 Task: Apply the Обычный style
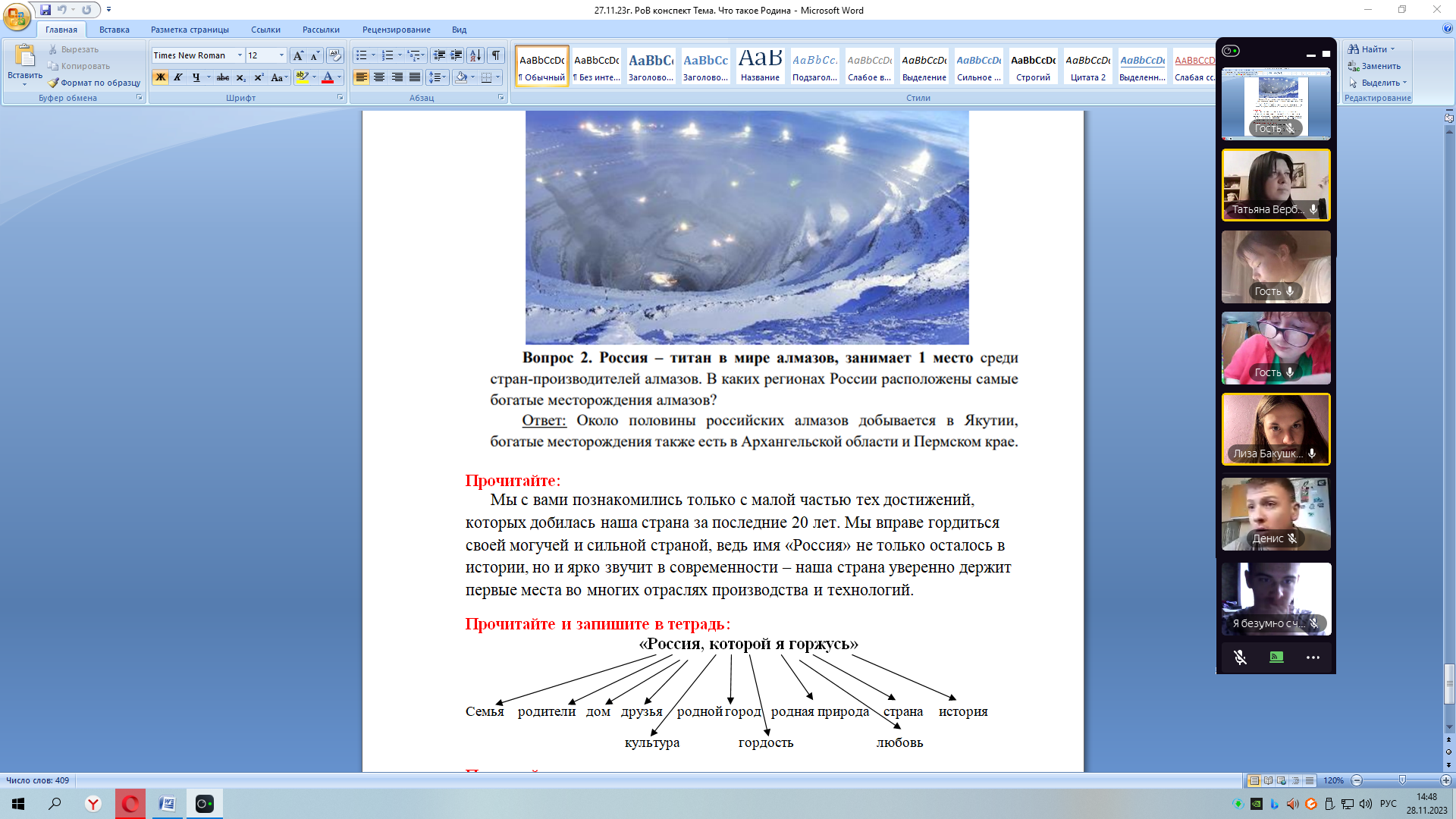click(542, 67)
